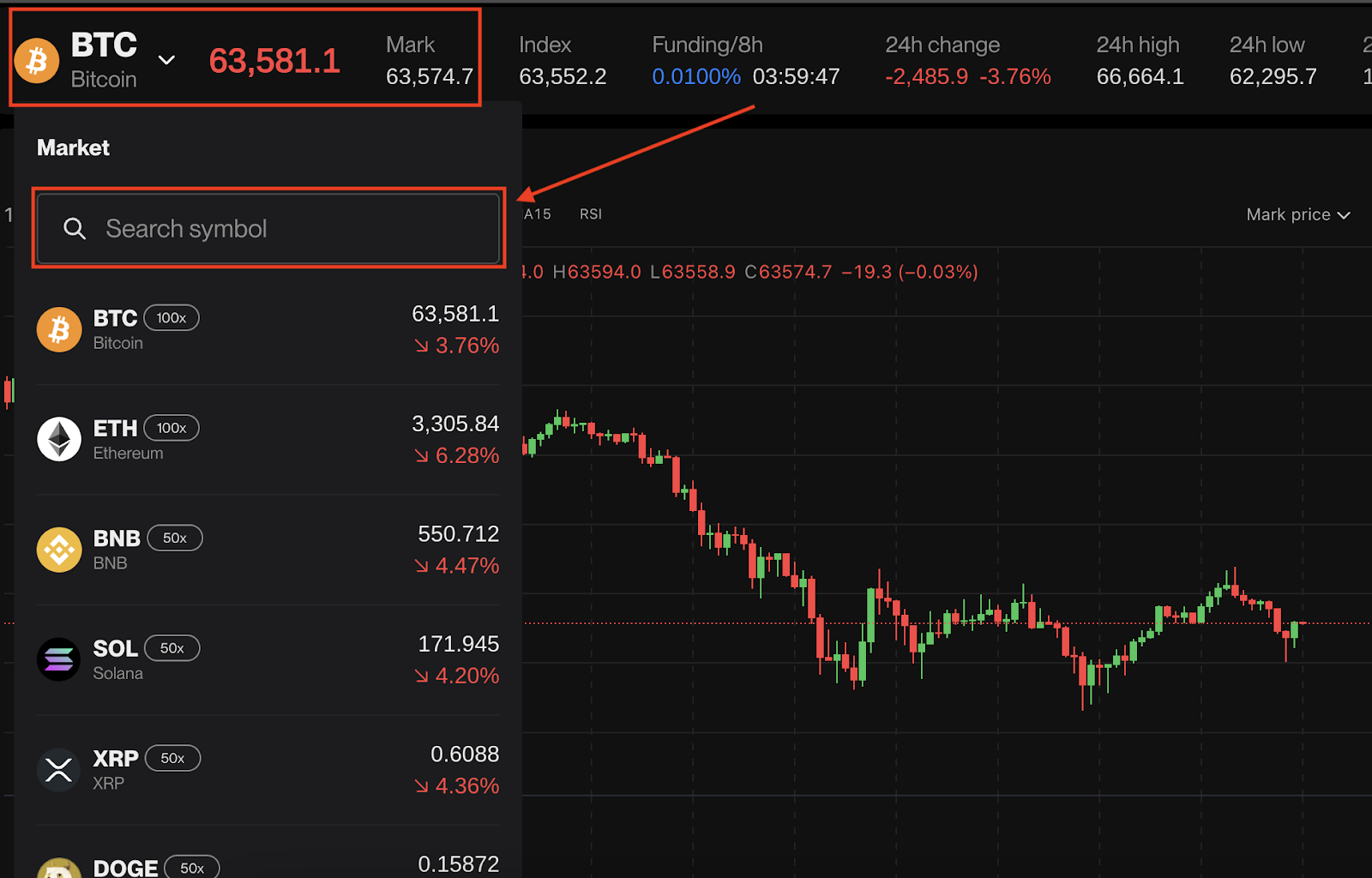Click the Bitcoin logo in the header
Image resolution: width=1372 pixels, height=878 pixels.
37,61
